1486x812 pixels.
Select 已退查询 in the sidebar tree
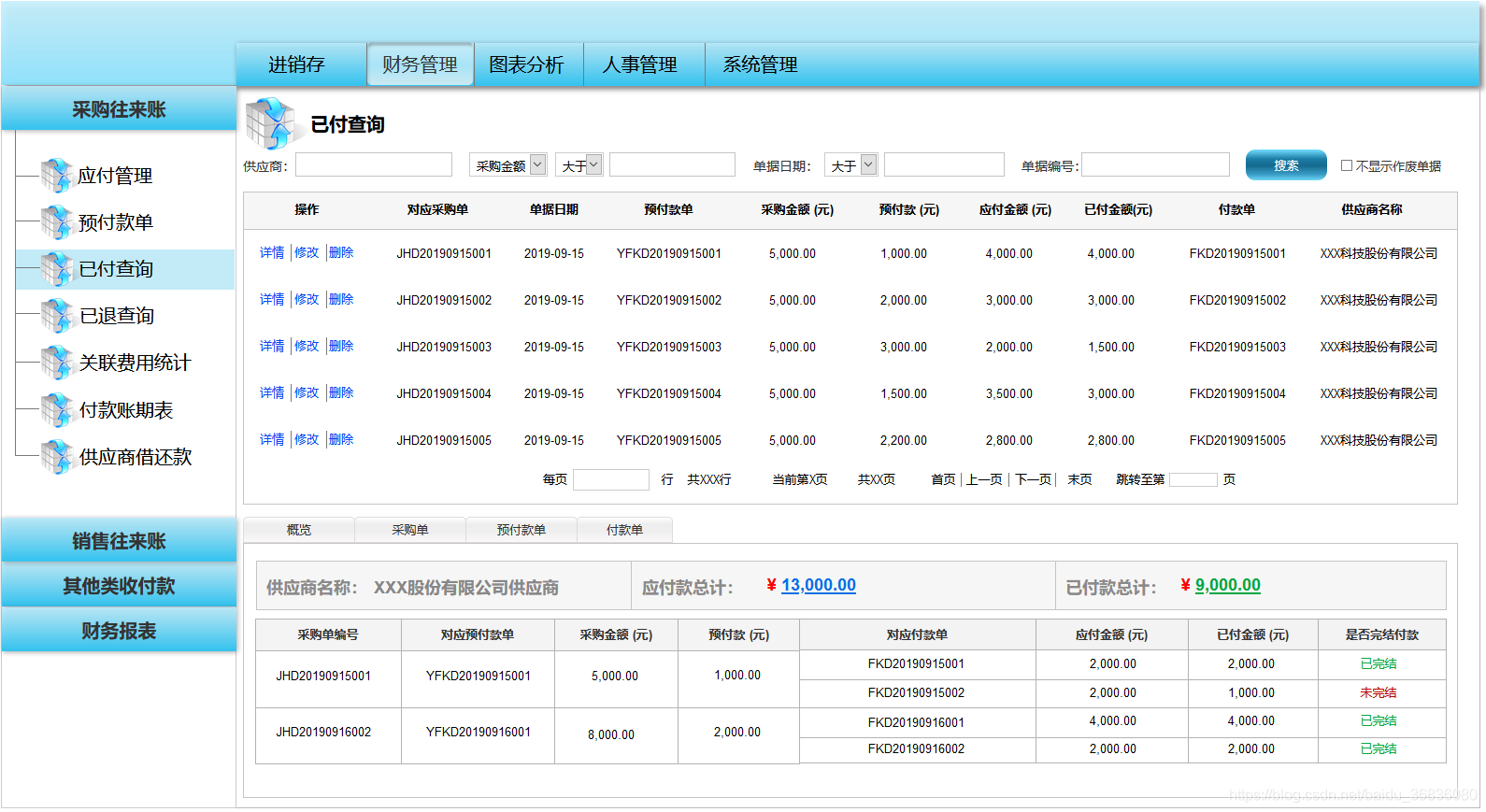pyautogui.click(x=117, y=316)
